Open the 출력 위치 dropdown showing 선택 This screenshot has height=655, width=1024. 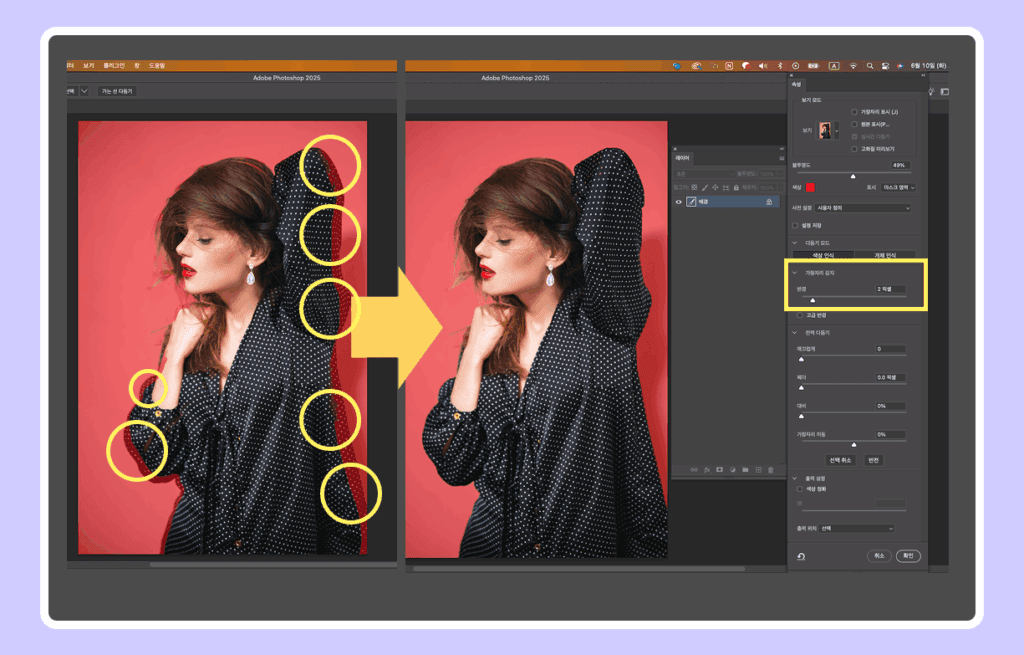click(856, 528)
